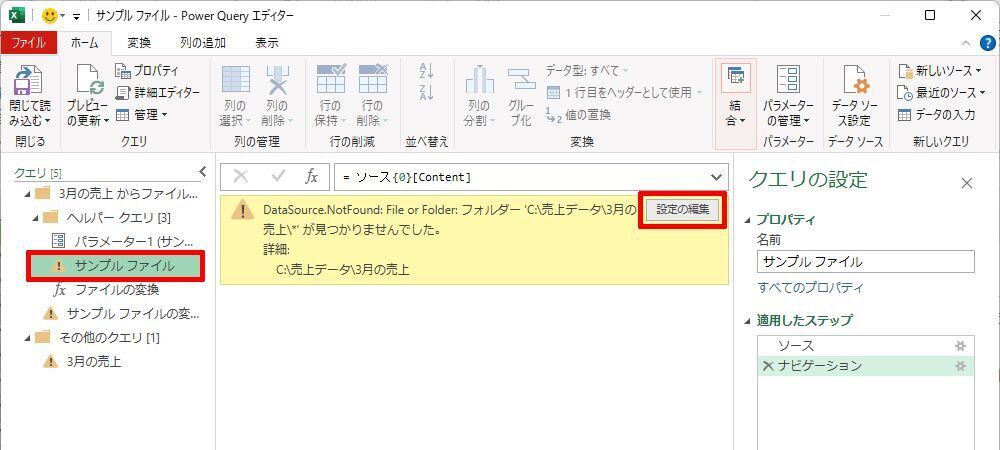Open the File (ファイル) tab

click(29, 43)
